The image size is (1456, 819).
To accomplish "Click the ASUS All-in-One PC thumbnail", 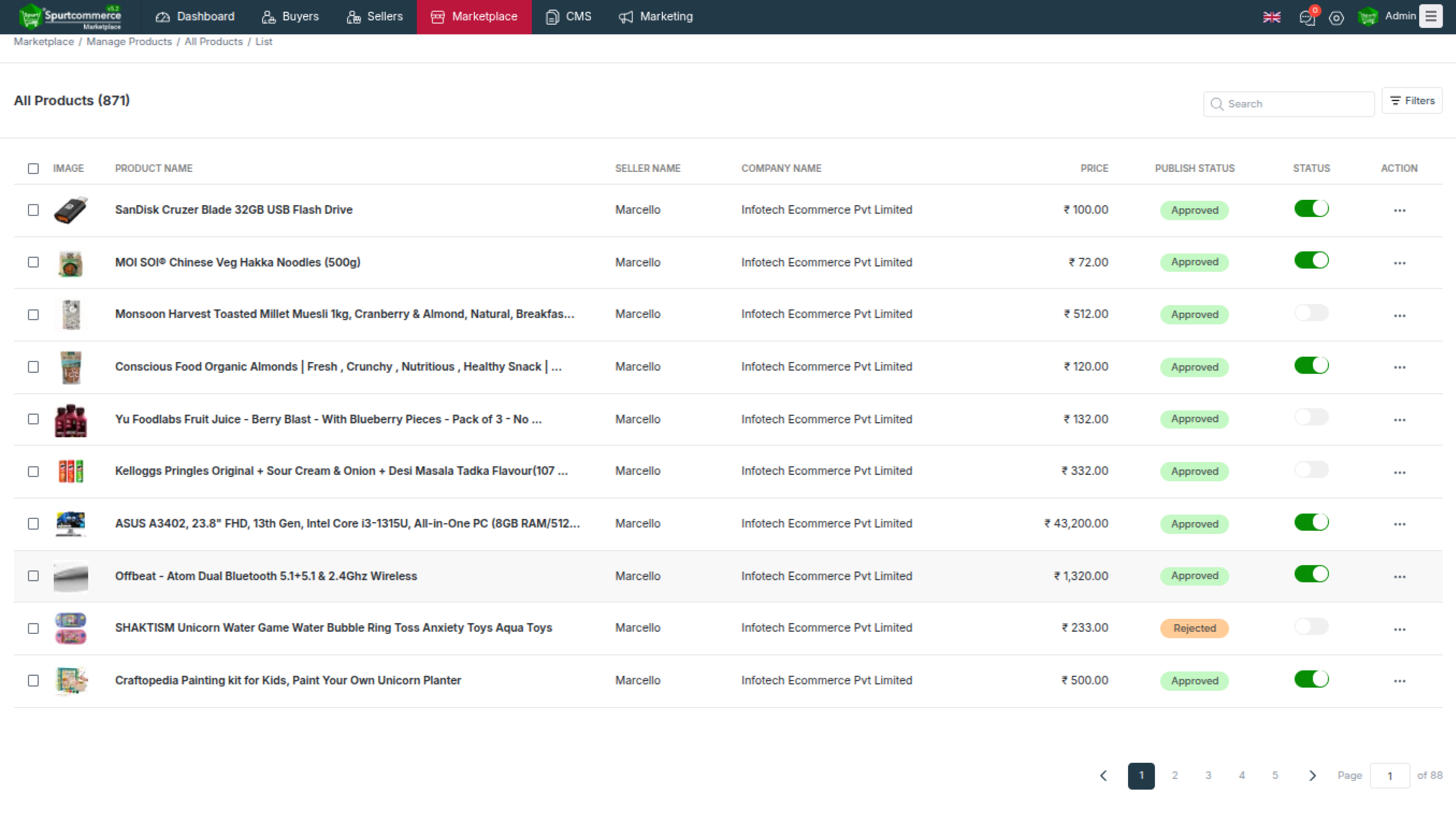I will (x=71, y=524).
